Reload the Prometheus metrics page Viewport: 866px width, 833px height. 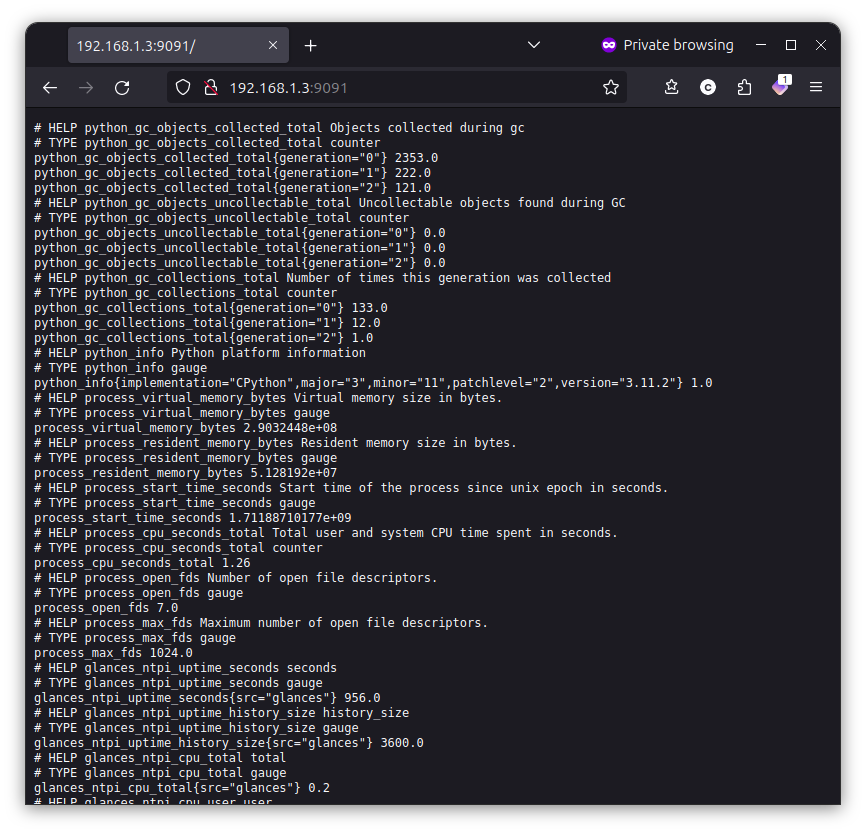pyautogui.click(x=122, y=87)
